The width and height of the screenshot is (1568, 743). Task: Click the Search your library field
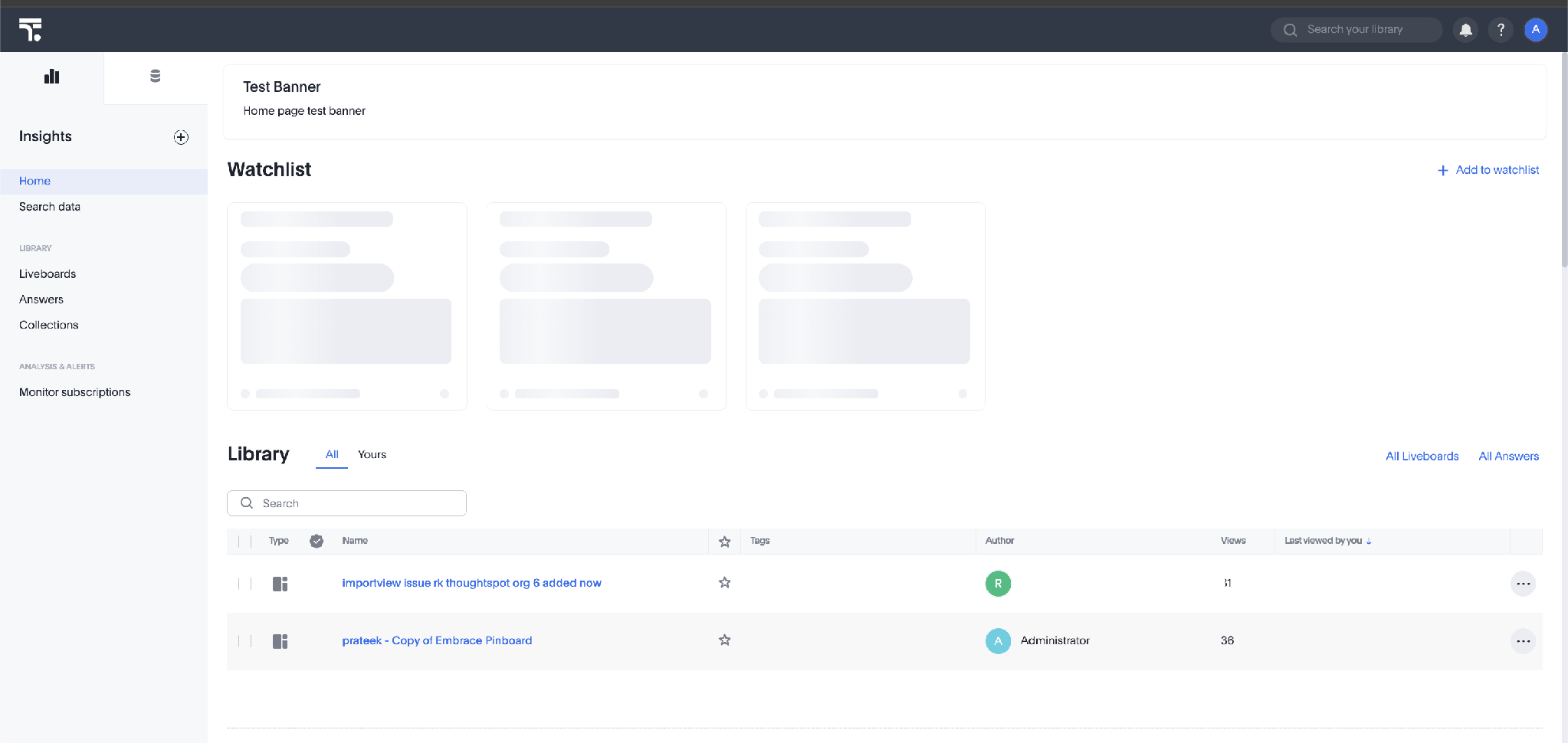point(1356,30)
